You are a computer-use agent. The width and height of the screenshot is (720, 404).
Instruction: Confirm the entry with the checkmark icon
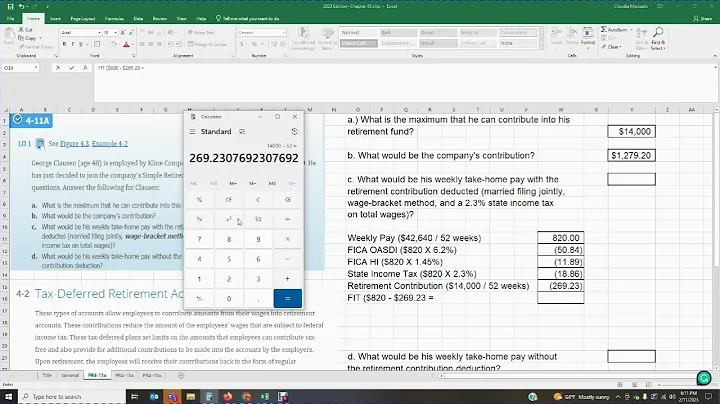pos(72,67)
